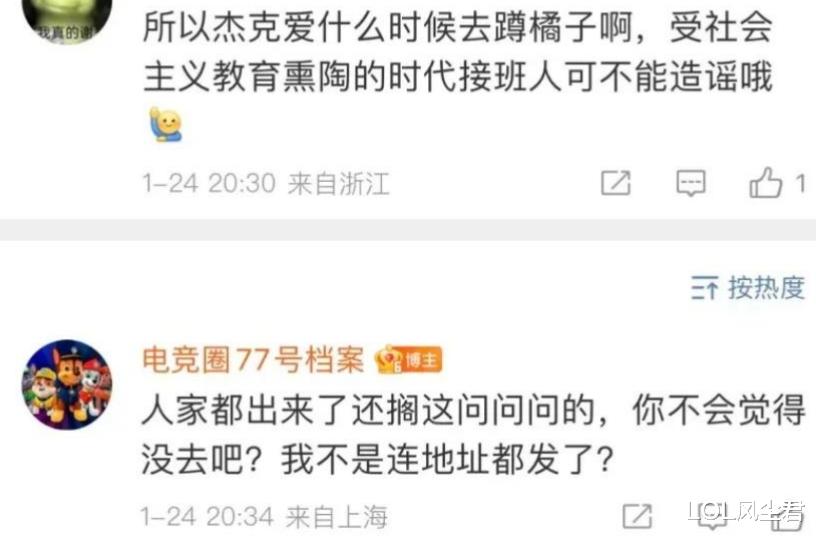Tap the green avatar at top left
816x537 pixels.
[67, 18]
